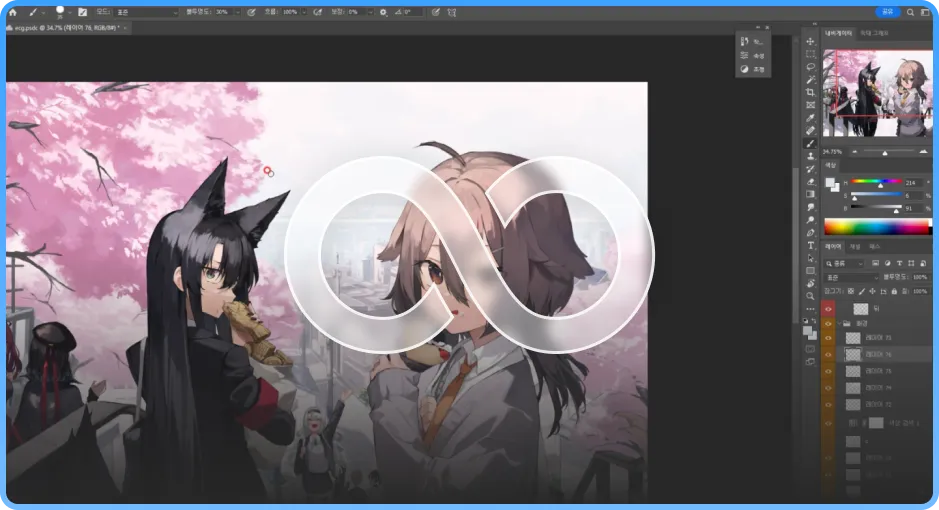Click the color spectrum ramp
This screenshot has height=510, width=939.
coord(877,226)
